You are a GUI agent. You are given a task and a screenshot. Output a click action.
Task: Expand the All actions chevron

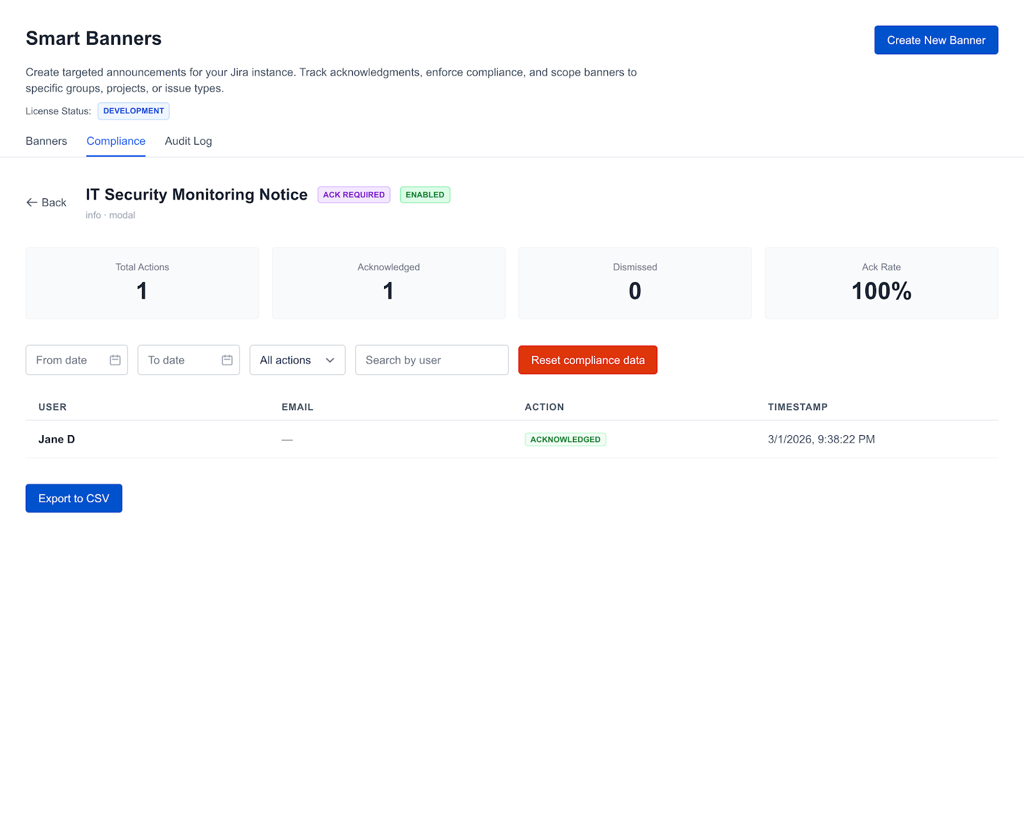click(330, 361)
